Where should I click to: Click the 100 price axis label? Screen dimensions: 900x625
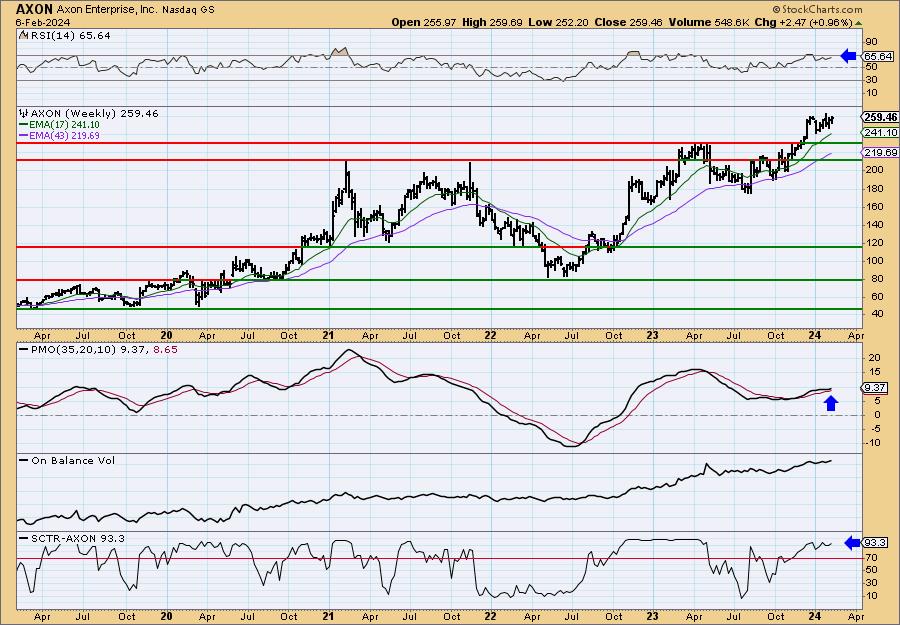point(875,261)
